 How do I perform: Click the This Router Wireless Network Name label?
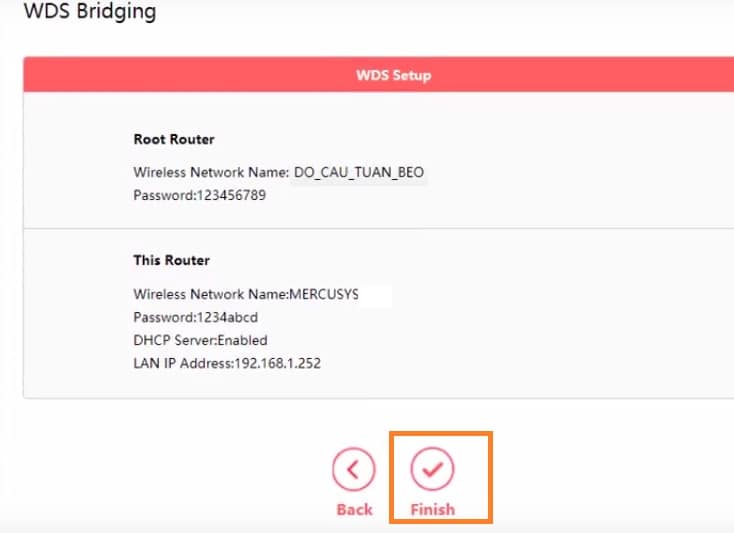(x=210, y=294)
